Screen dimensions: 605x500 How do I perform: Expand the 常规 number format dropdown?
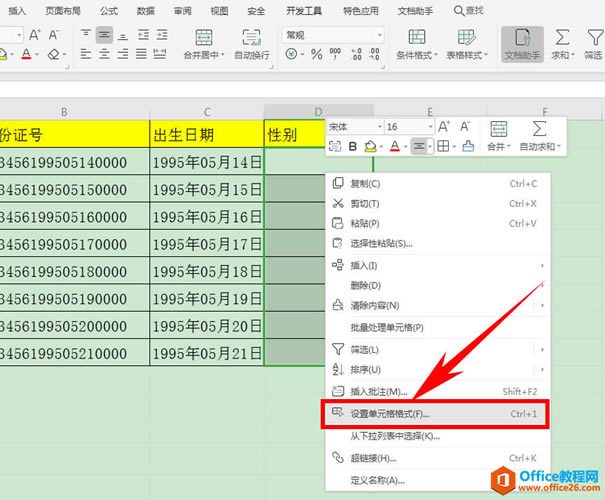(377, 34)
